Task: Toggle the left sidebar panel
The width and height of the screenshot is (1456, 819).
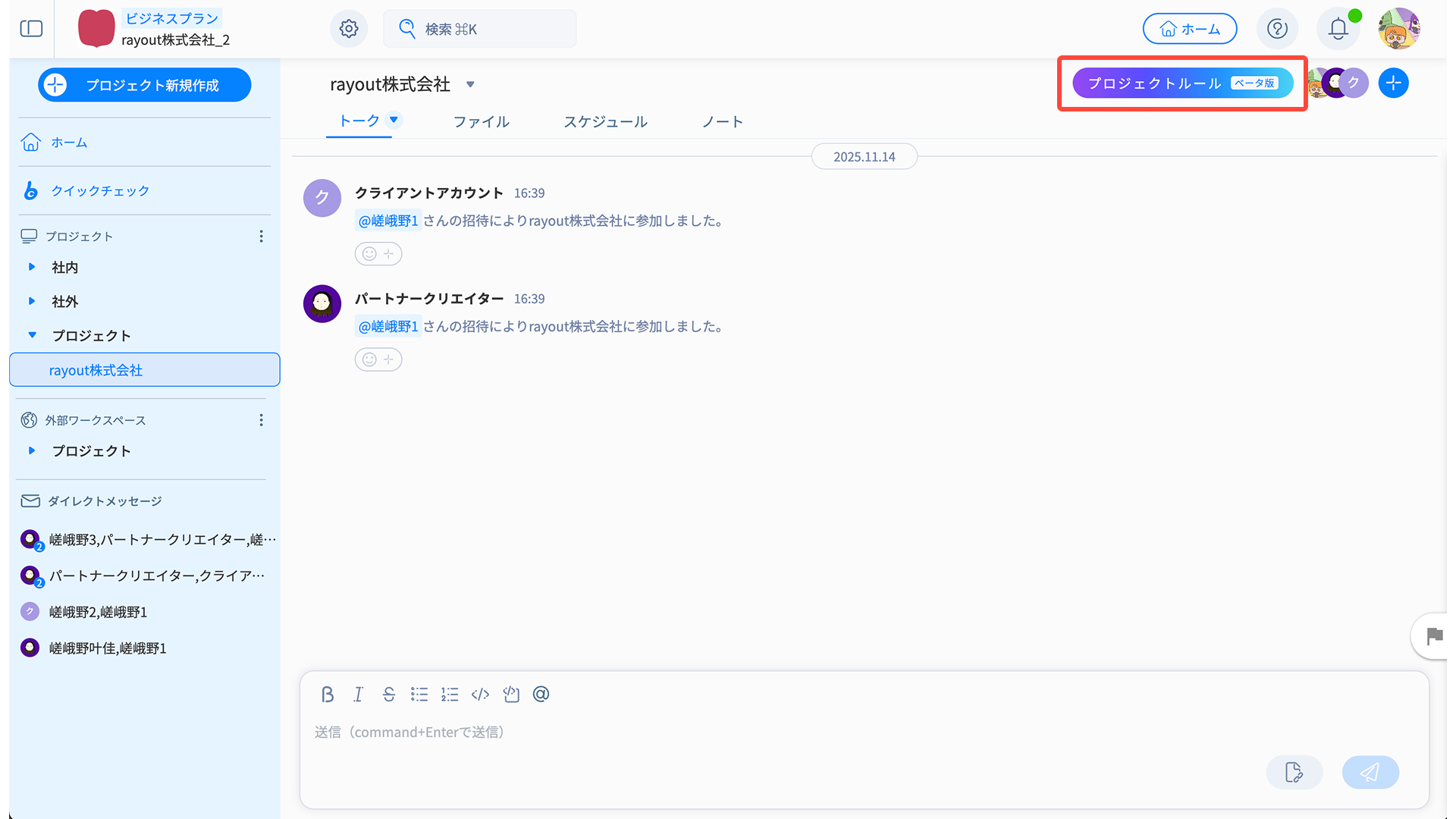Action: coord(31,29)
